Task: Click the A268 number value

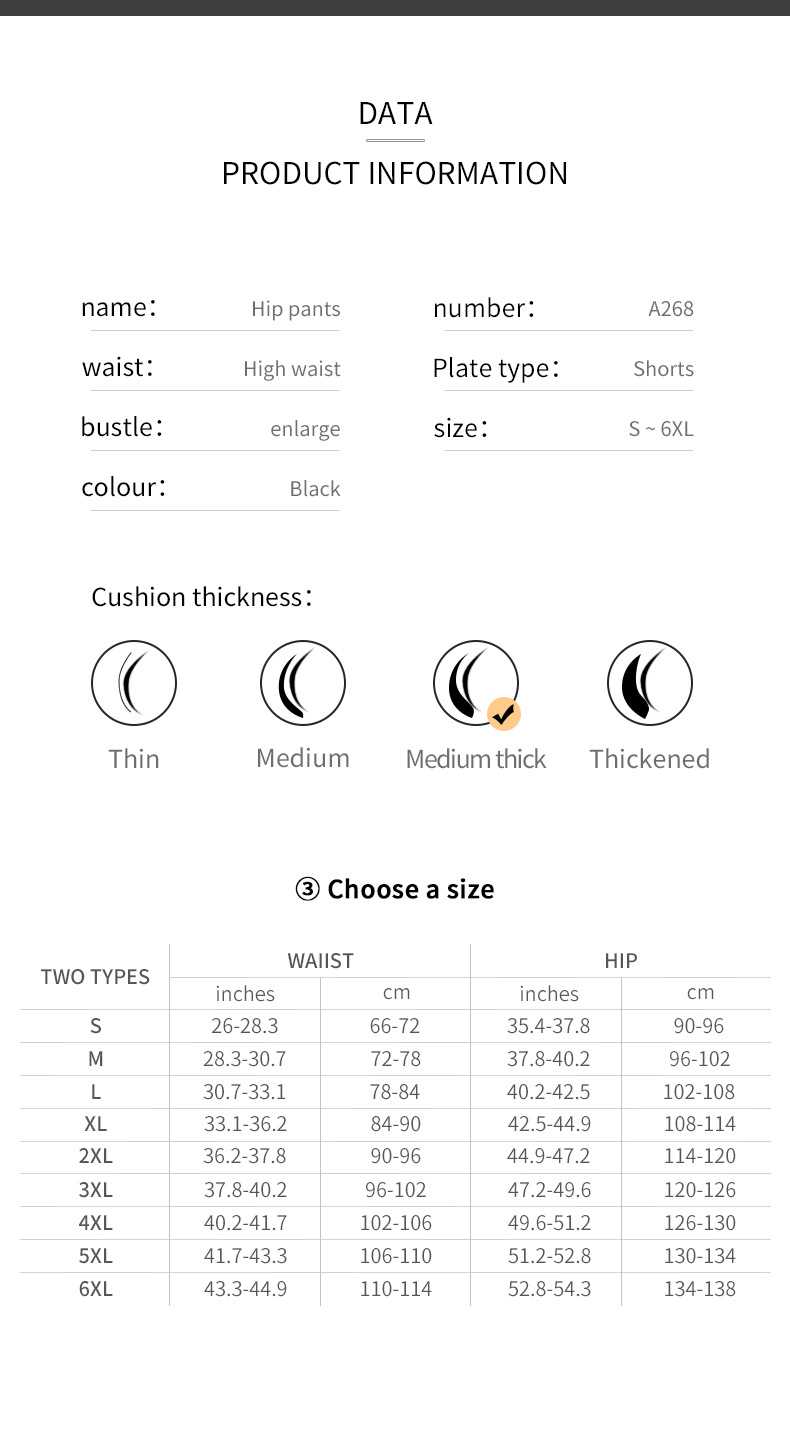Action: [x=671, y=309]
